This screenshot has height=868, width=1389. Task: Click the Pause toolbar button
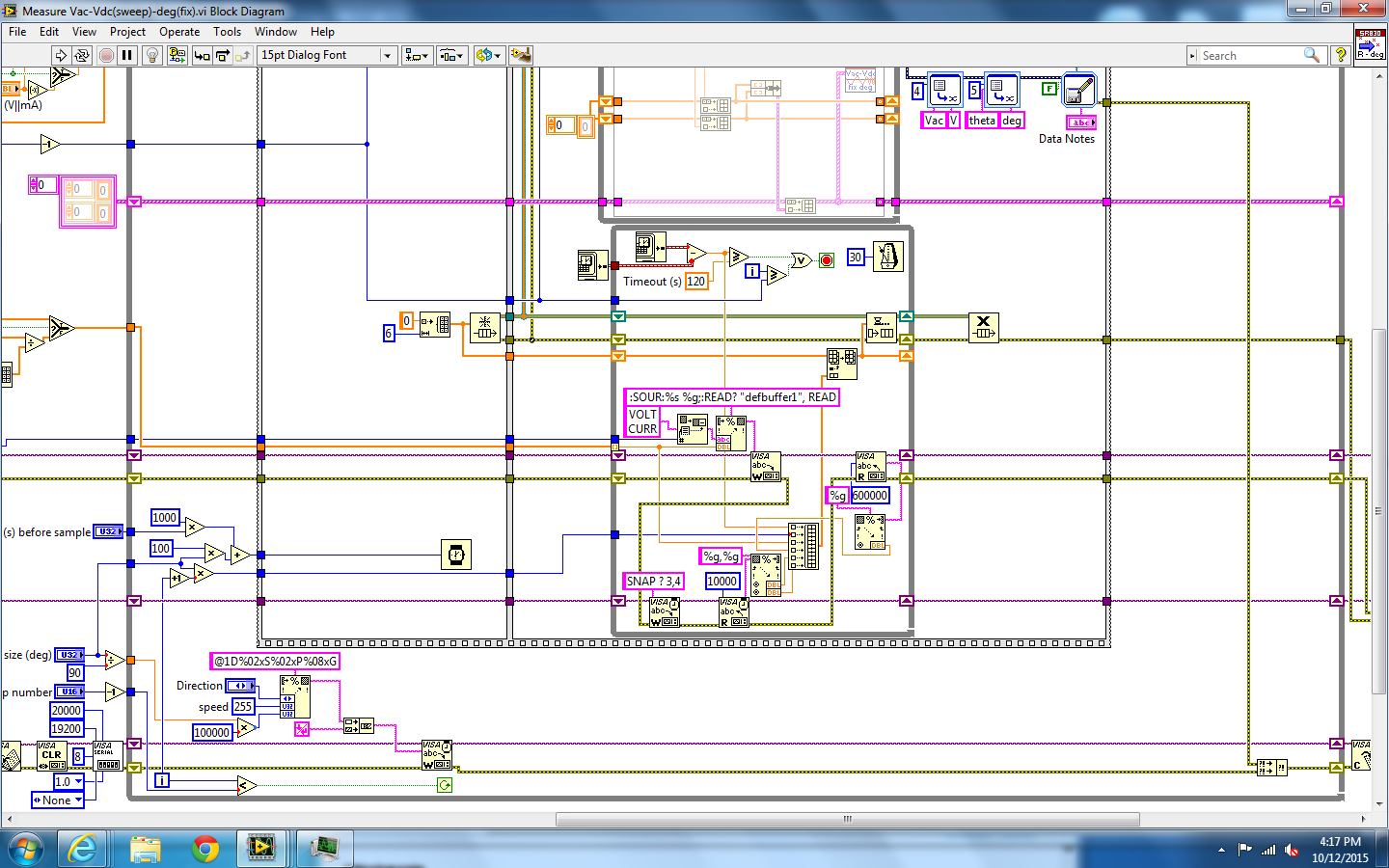pos(126,55)
